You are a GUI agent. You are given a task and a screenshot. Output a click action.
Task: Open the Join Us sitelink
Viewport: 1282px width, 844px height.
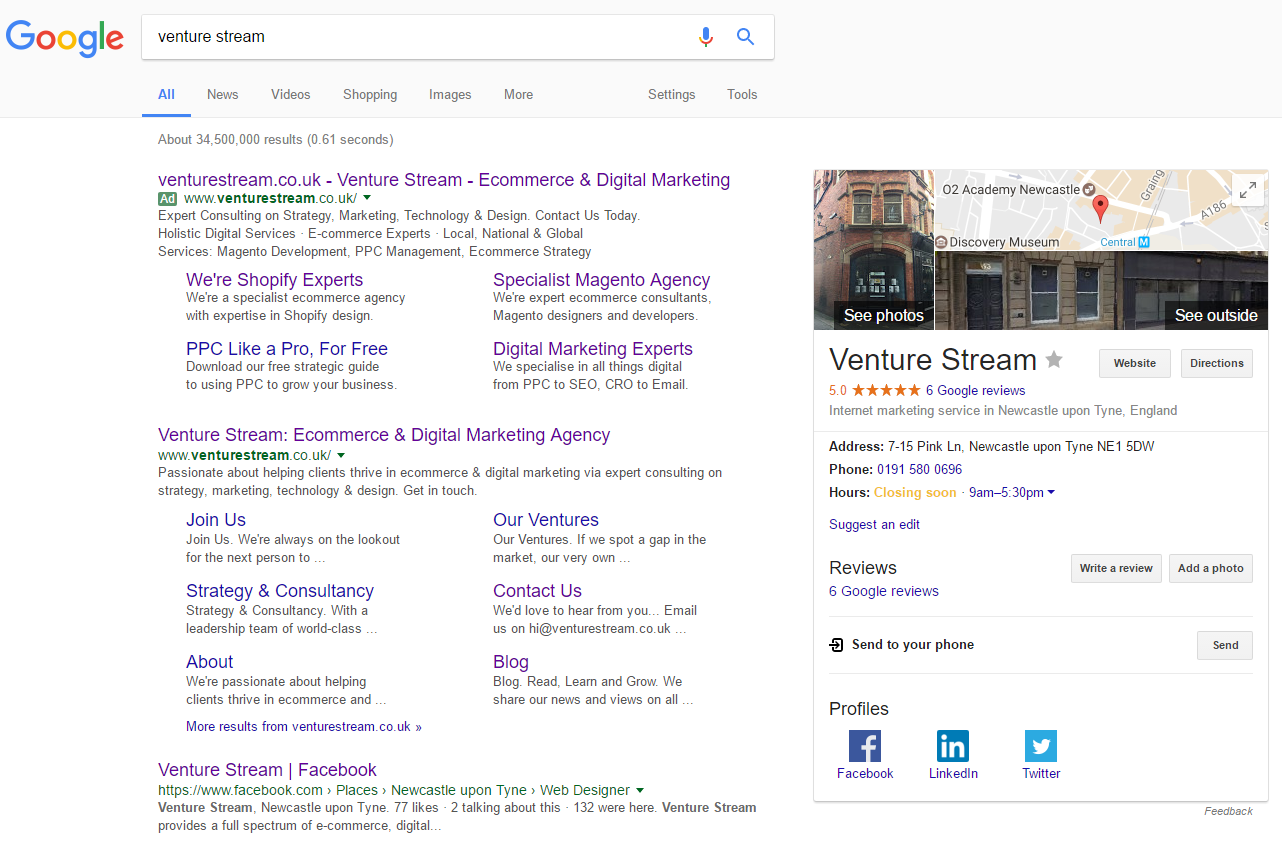click(216, 520)
